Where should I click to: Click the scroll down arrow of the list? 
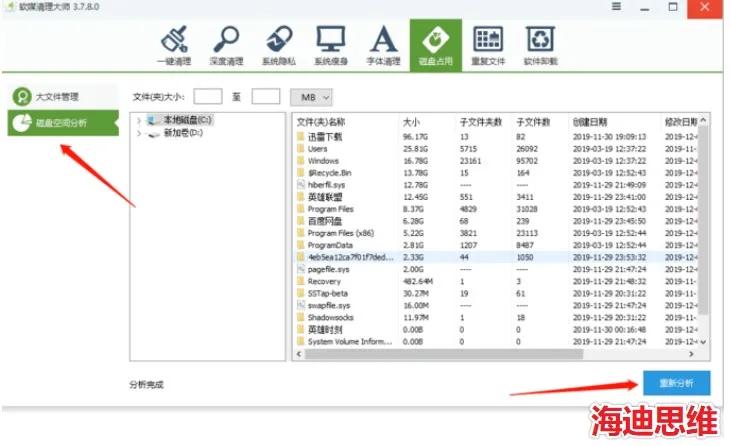703,342
